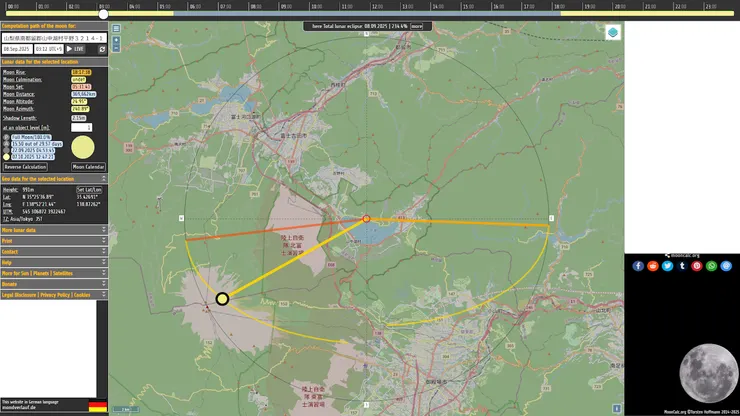The height and width of the screenshot is (416, 740).
Task: Share on Pinterest
Action: pyautogui.click(x=697, y=266)
